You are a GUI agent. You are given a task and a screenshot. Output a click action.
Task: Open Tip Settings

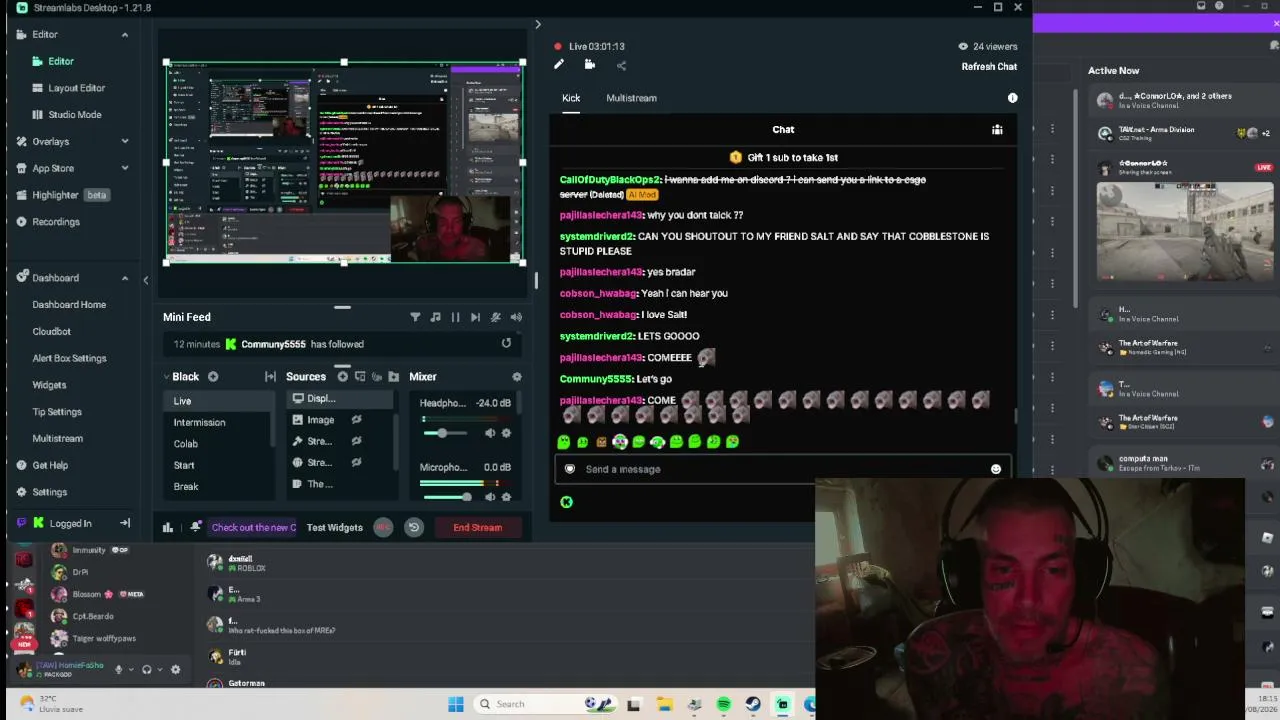[x=57, y=412]
